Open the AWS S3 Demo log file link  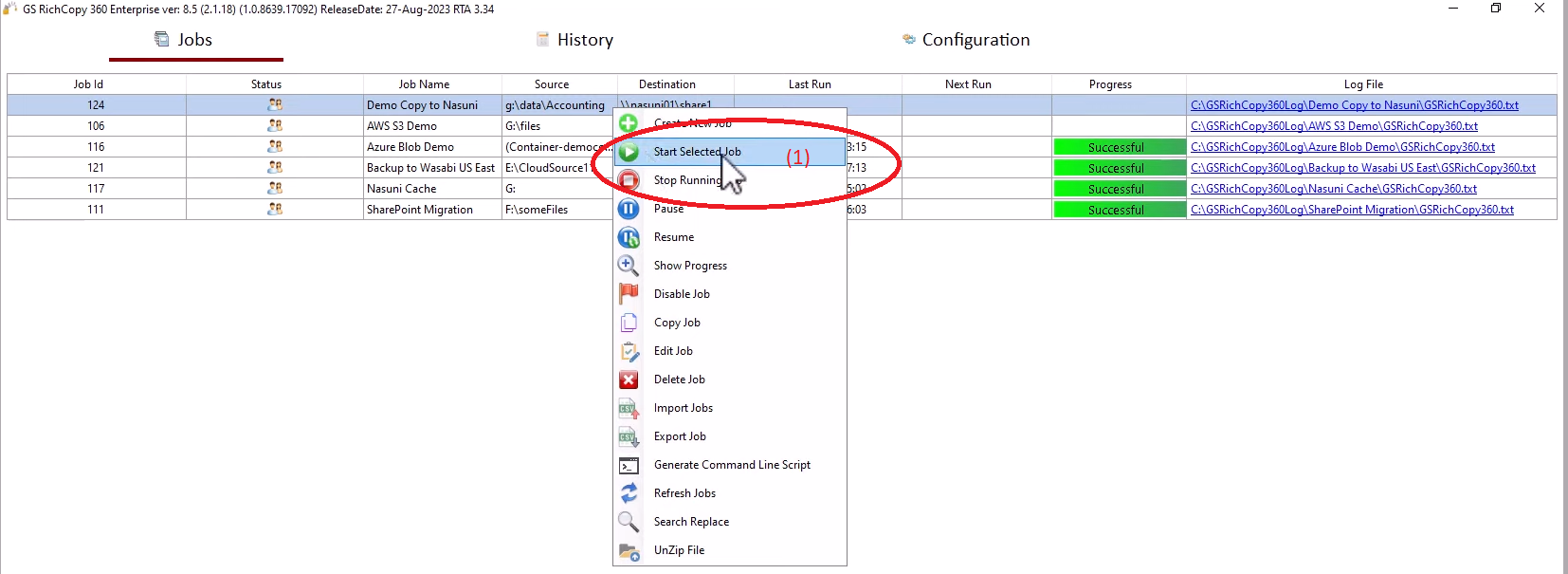(x=1334, y=126)
